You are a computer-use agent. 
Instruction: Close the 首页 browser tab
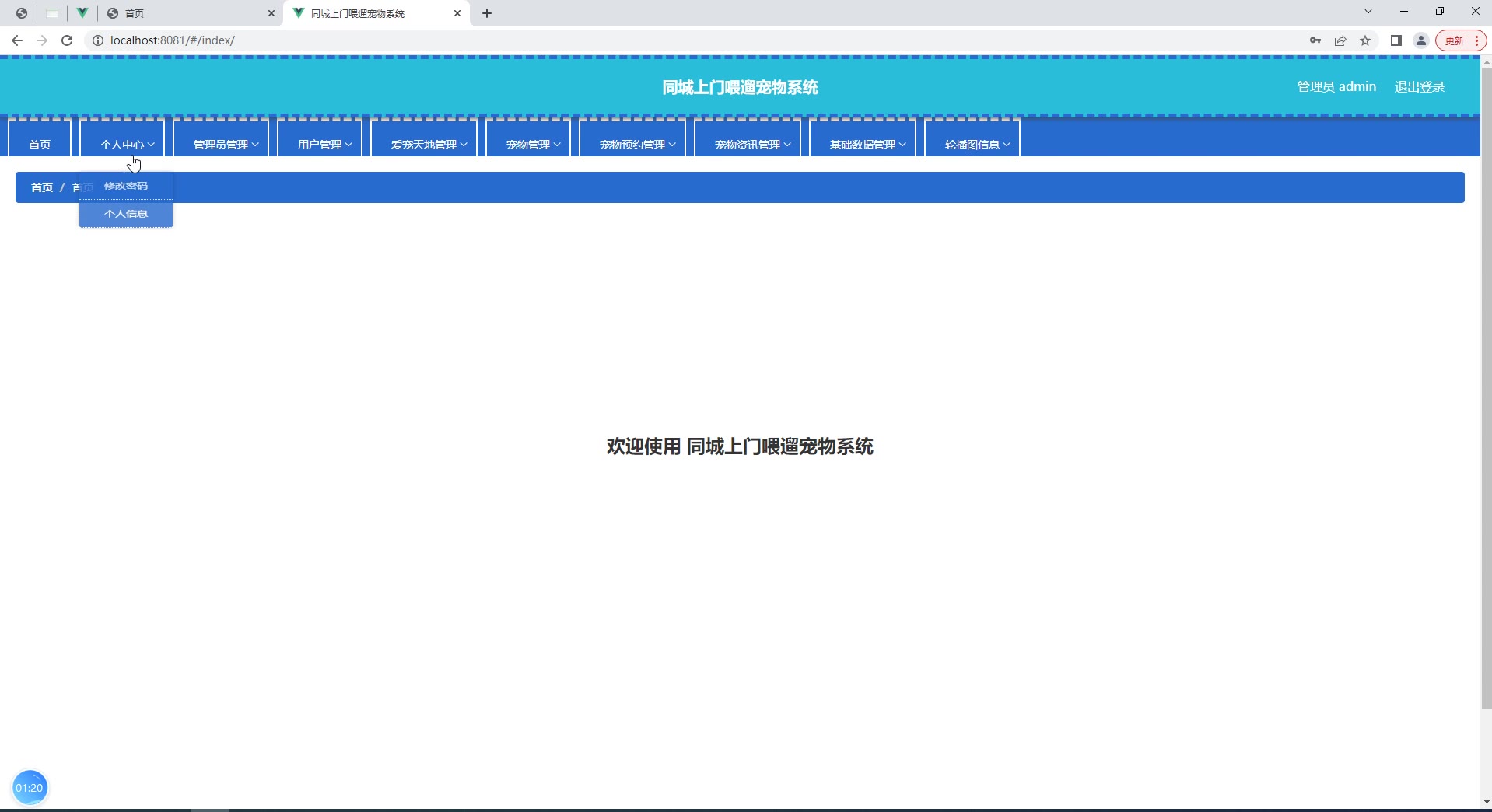tap(271, 13)
